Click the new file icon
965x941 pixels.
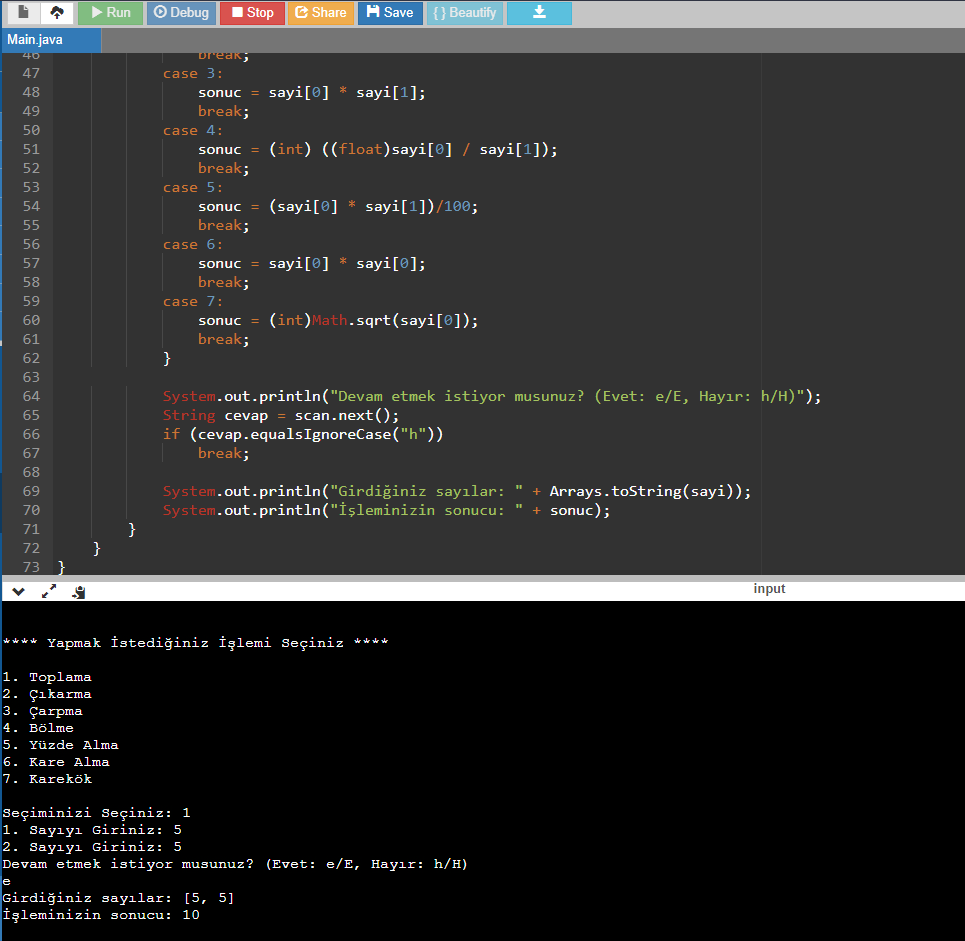click(23, 13)
